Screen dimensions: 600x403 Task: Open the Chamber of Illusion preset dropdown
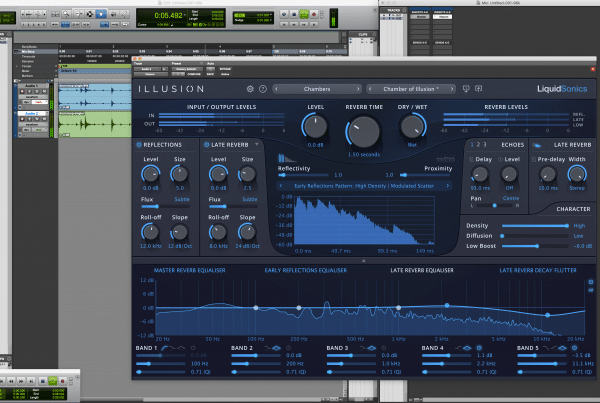[411, 89]
